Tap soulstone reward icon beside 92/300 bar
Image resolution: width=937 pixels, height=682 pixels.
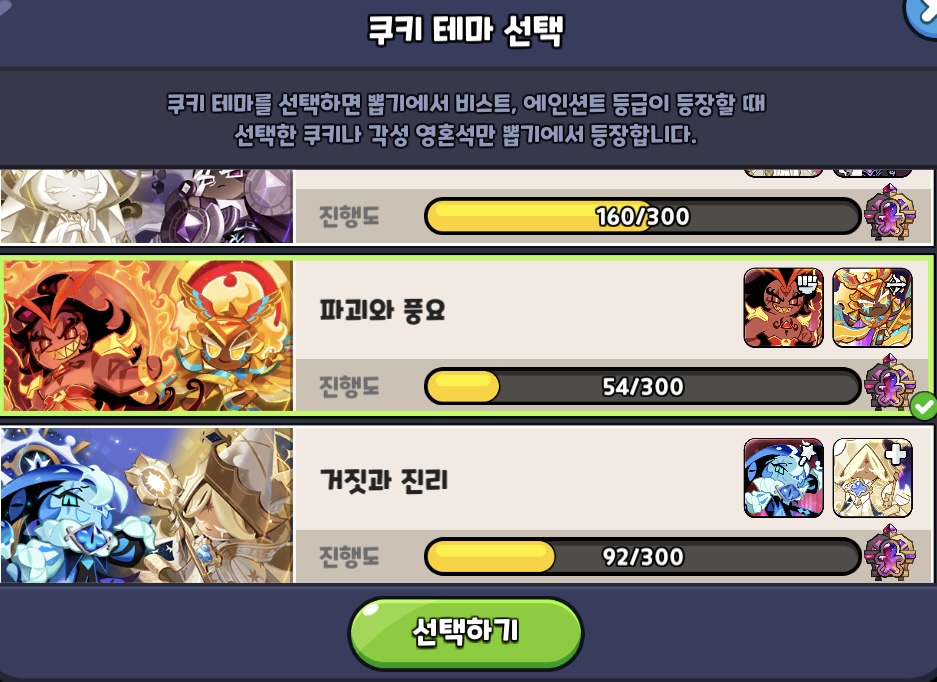890,552
